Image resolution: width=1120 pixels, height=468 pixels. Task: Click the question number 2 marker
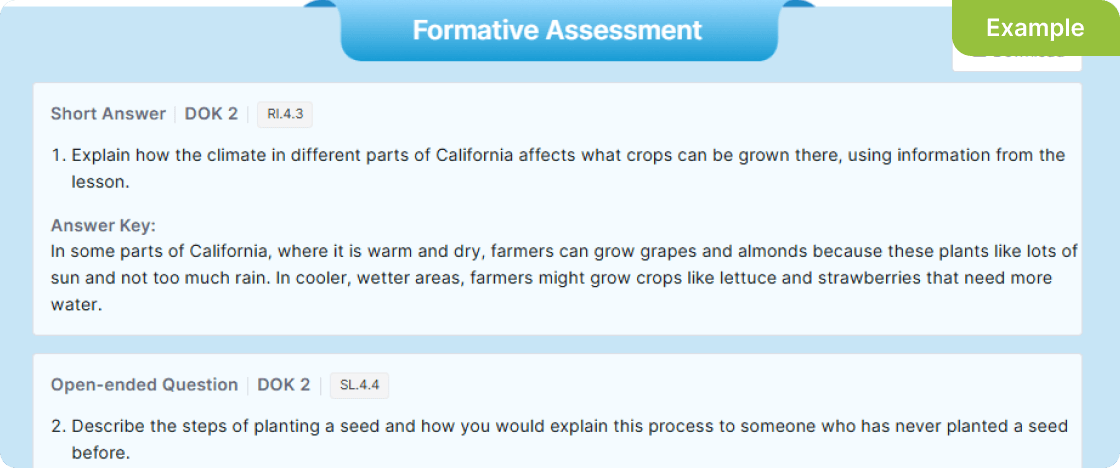tap(58, 427)
